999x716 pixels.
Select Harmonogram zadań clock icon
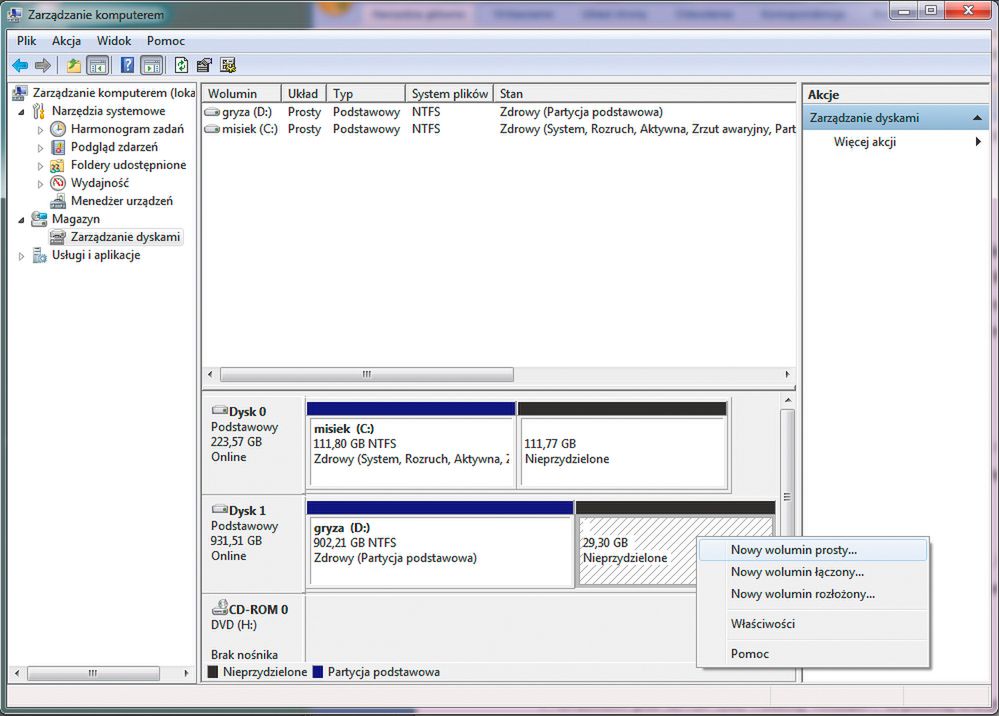point(58,129)
